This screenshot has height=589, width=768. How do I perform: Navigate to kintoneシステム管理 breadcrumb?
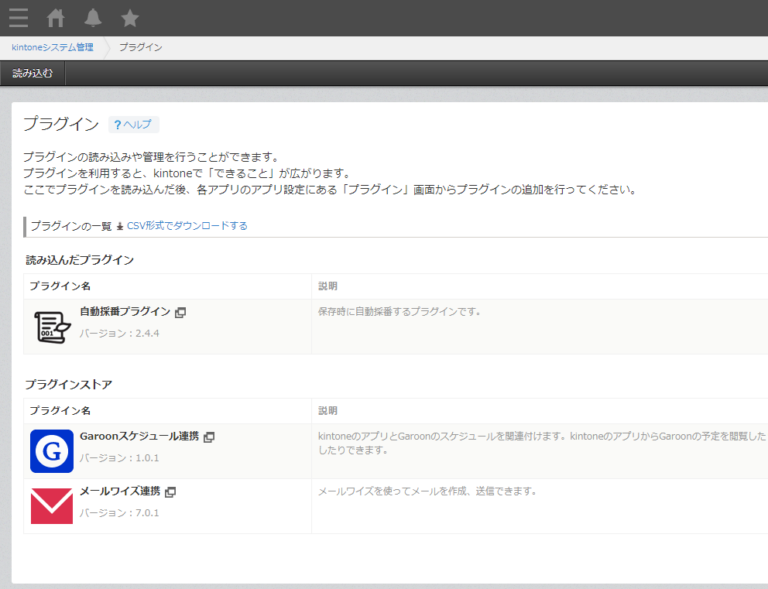coord(52,47)
